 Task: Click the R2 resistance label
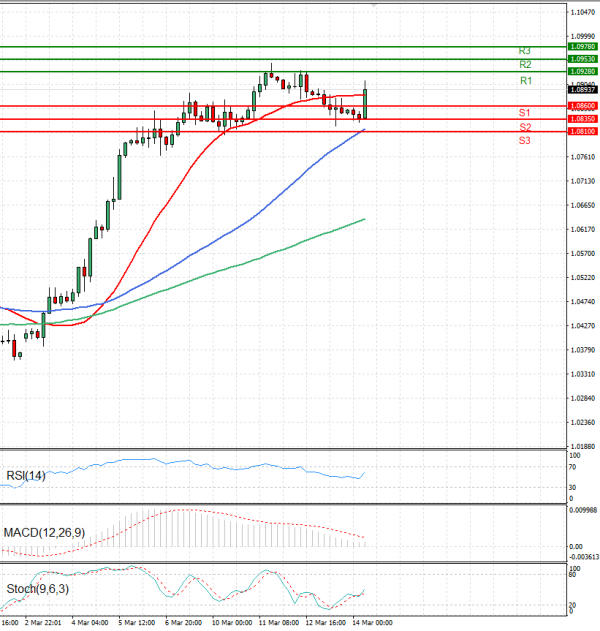tap(525, 65)
